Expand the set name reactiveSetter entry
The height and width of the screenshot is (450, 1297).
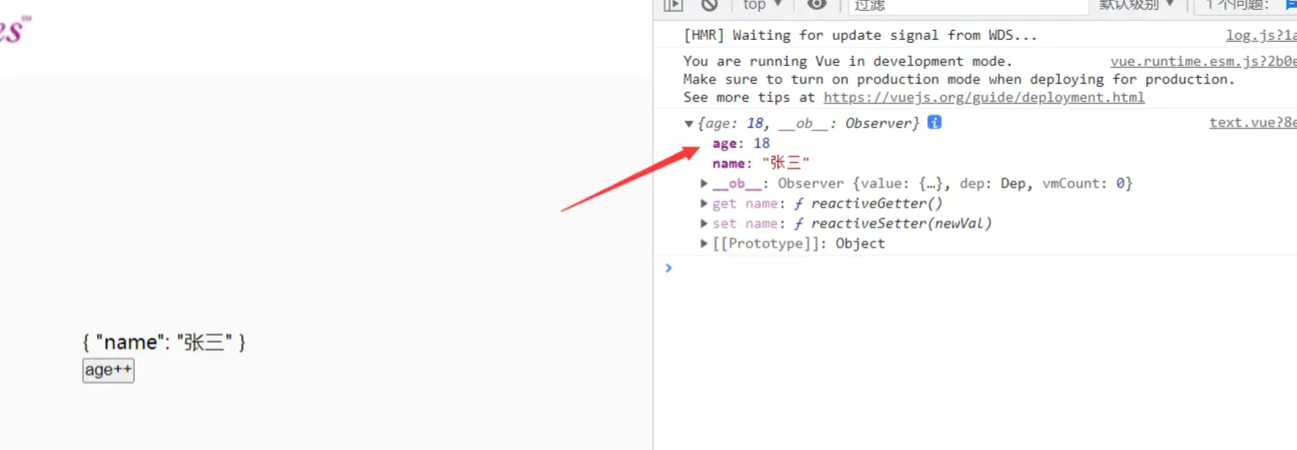tap(704, 224)
